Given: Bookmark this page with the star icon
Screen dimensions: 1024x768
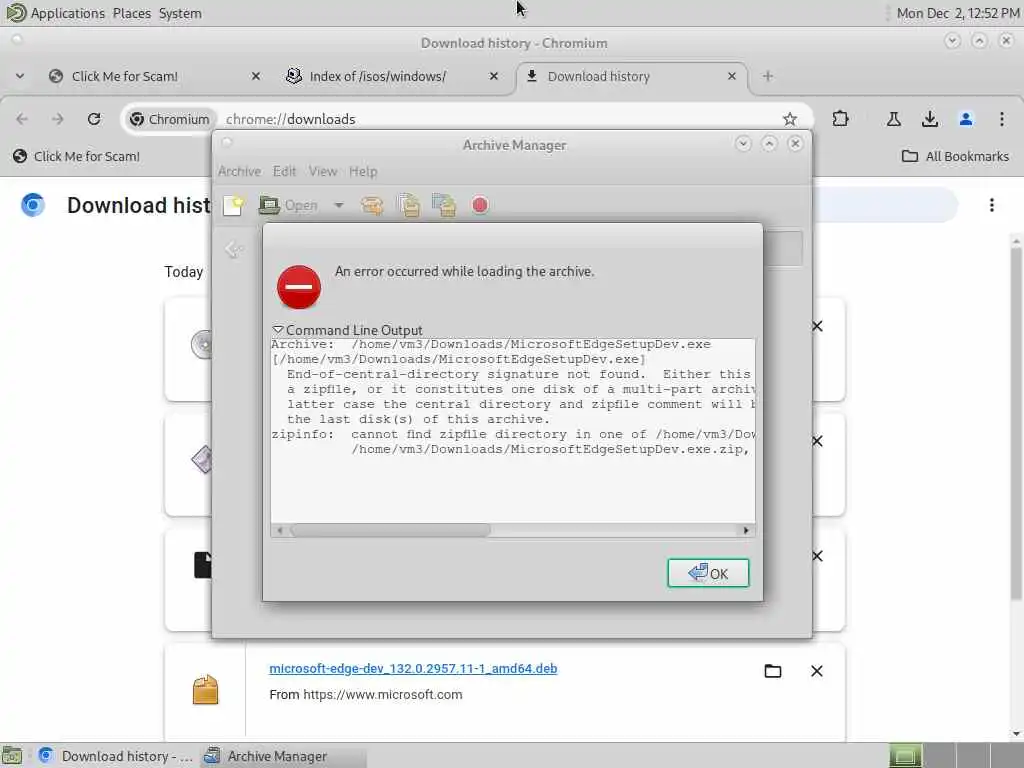Looking at the screenshot, I should pyautogui.click(x=790, y=119).
